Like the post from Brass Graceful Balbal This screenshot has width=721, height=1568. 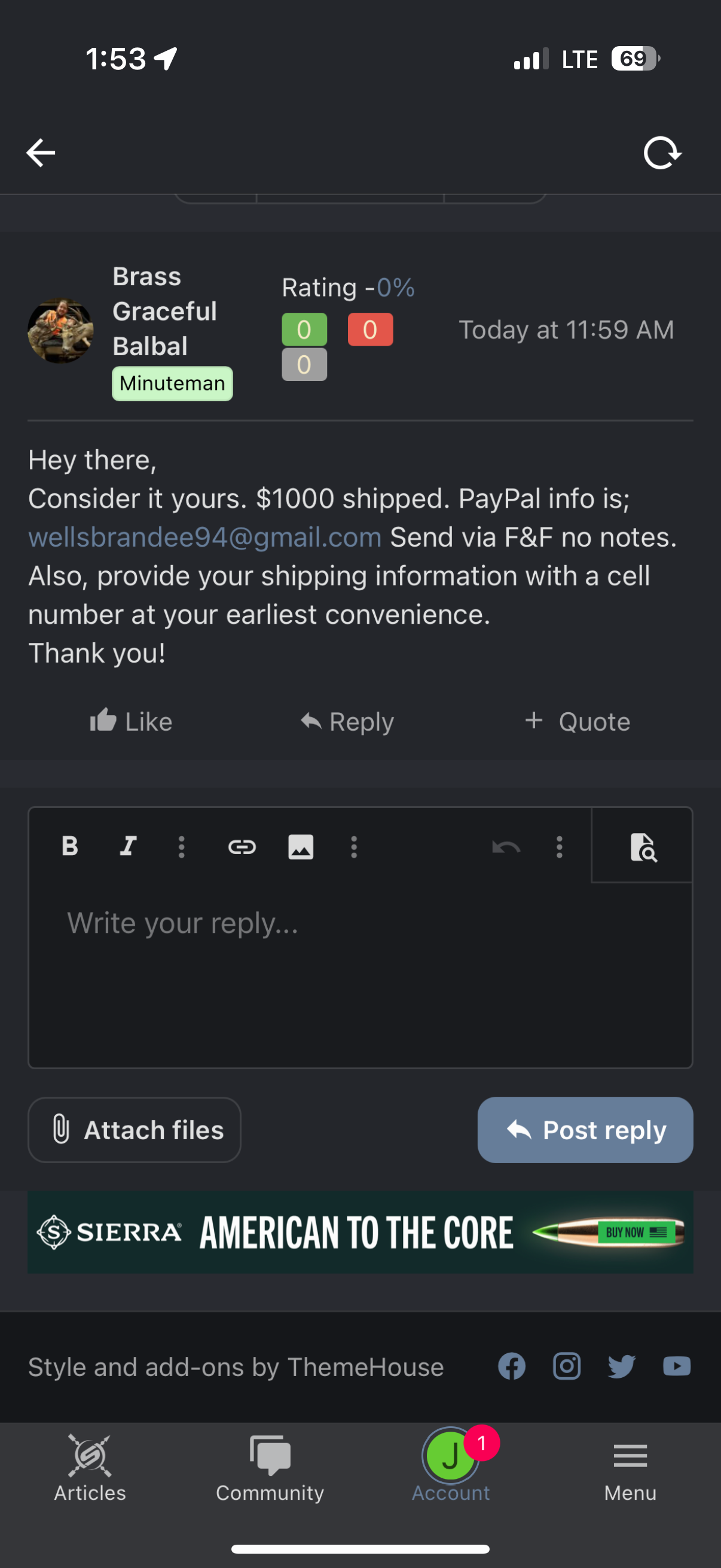click(132, 722)
